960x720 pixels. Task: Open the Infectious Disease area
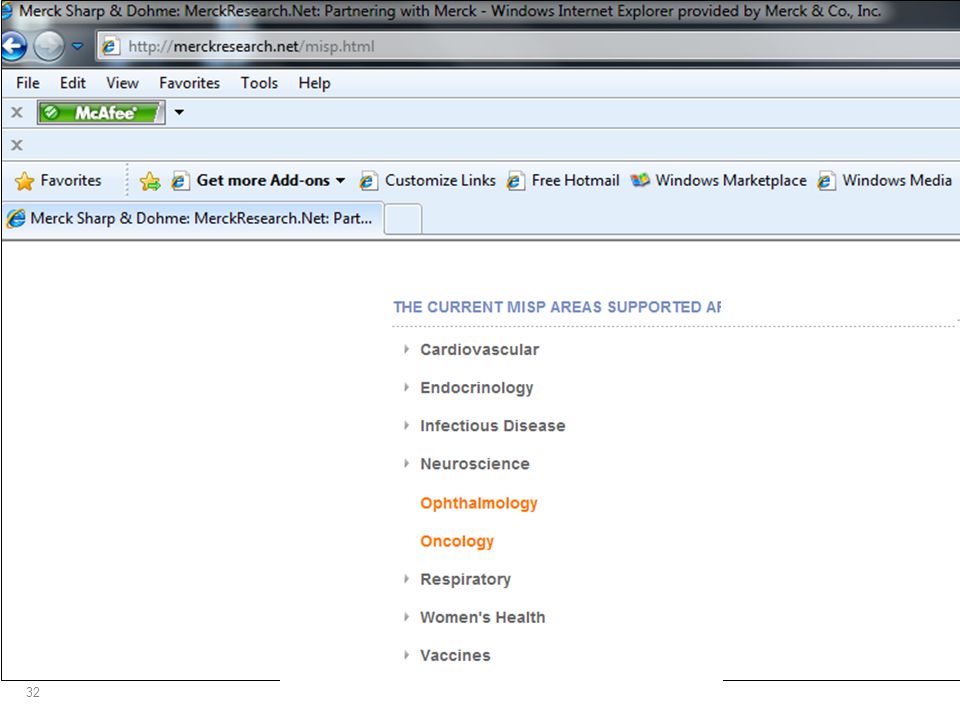pyautogui.click(x=492, y=426)
